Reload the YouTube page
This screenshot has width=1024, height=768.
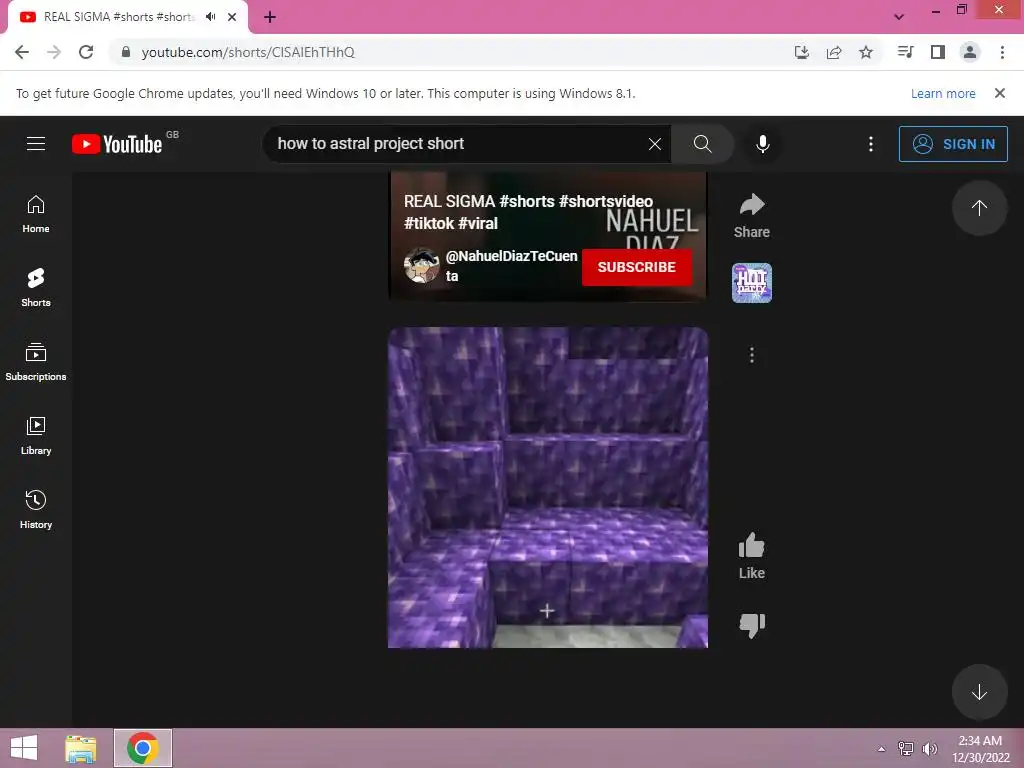[x=86, y=52]
